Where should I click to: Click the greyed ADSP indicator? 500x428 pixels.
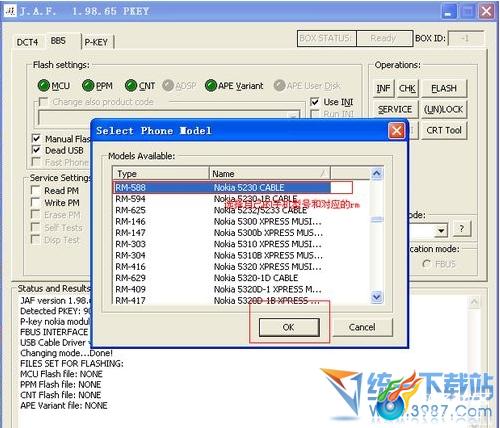168,86
